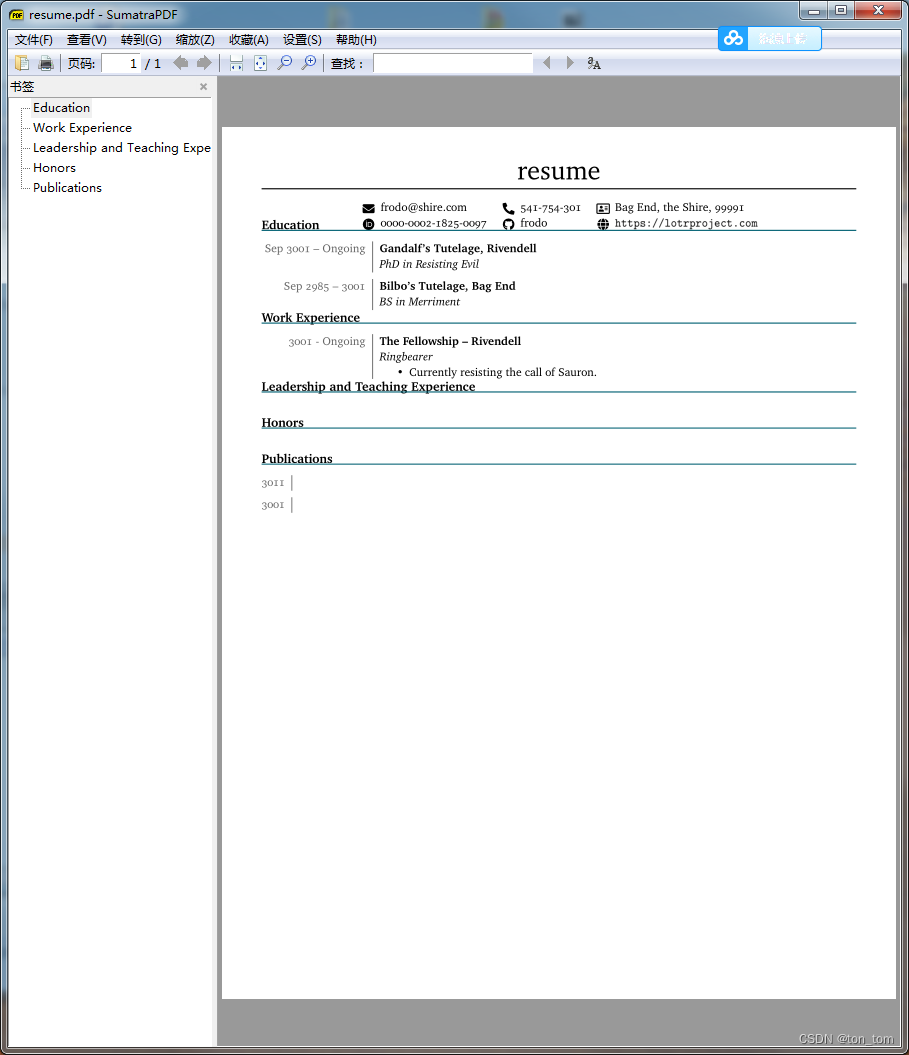The image size is (909, 1055).
Task: Select Fit Width view icon
Action: point(236,63)
